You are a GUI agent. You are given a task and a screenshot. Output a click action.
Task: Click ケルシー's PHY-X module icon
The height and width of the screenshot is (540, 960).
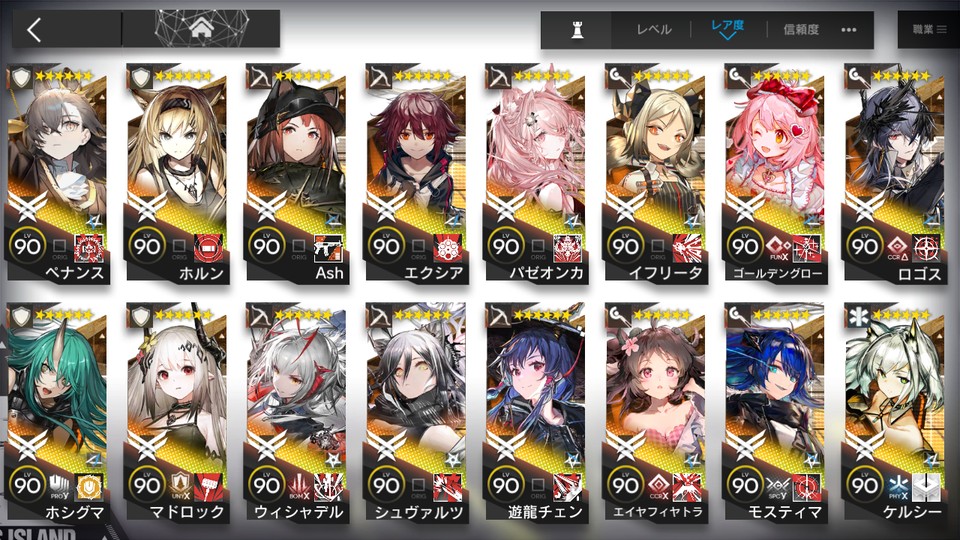[x=898, y=487]
